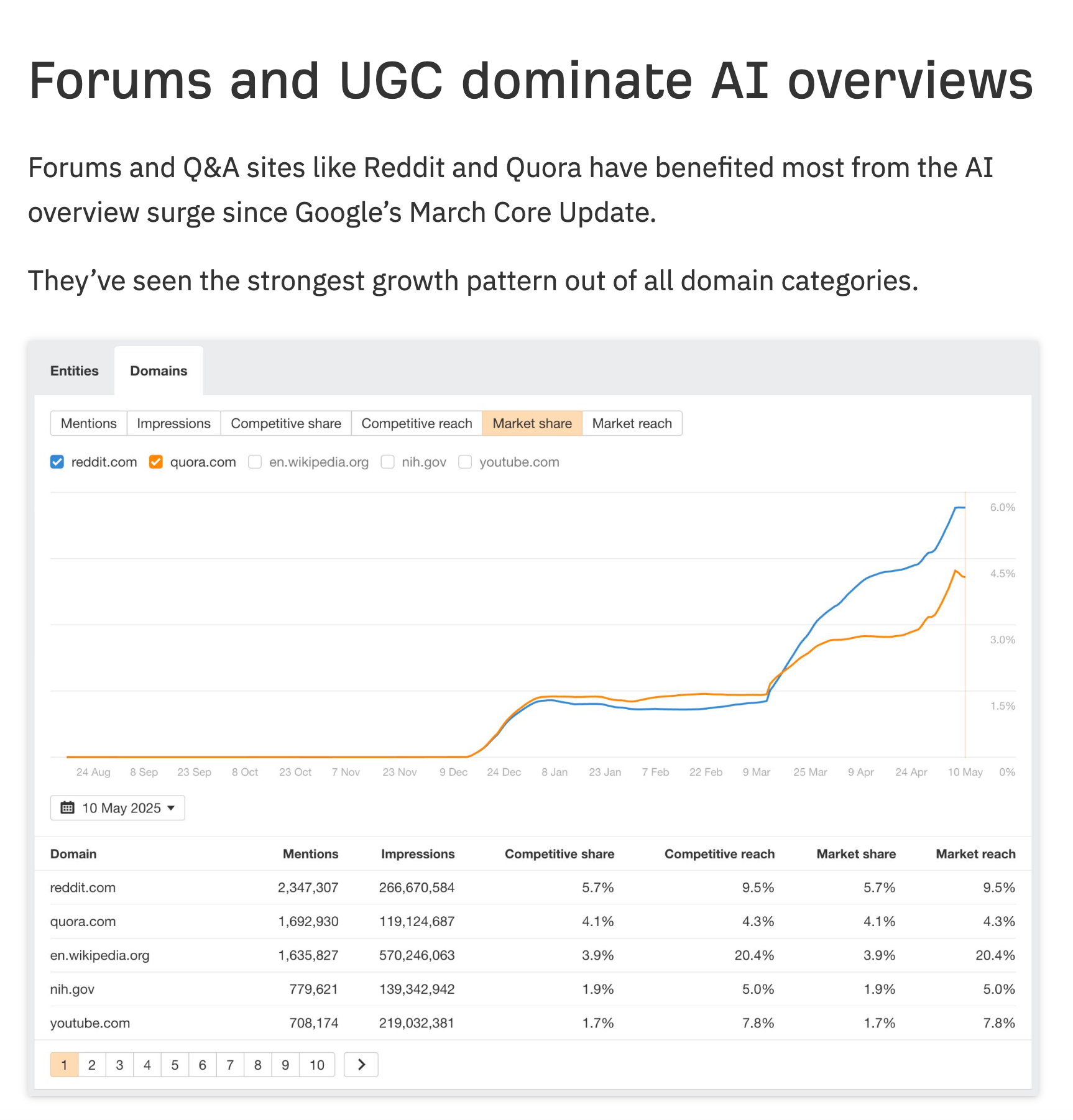
Task: Click the calendar icon in date picker
Action: 68,808
